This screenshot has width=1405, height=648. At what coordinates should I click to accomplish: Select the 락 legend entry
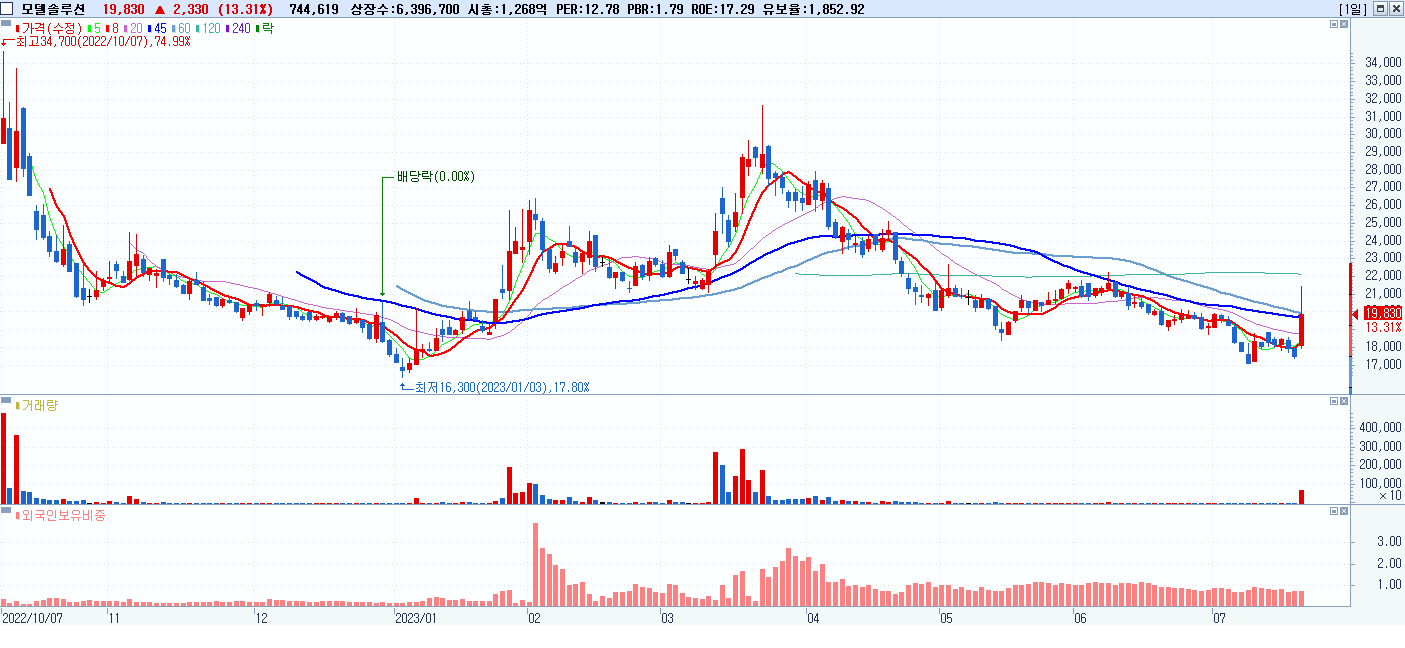265,28
